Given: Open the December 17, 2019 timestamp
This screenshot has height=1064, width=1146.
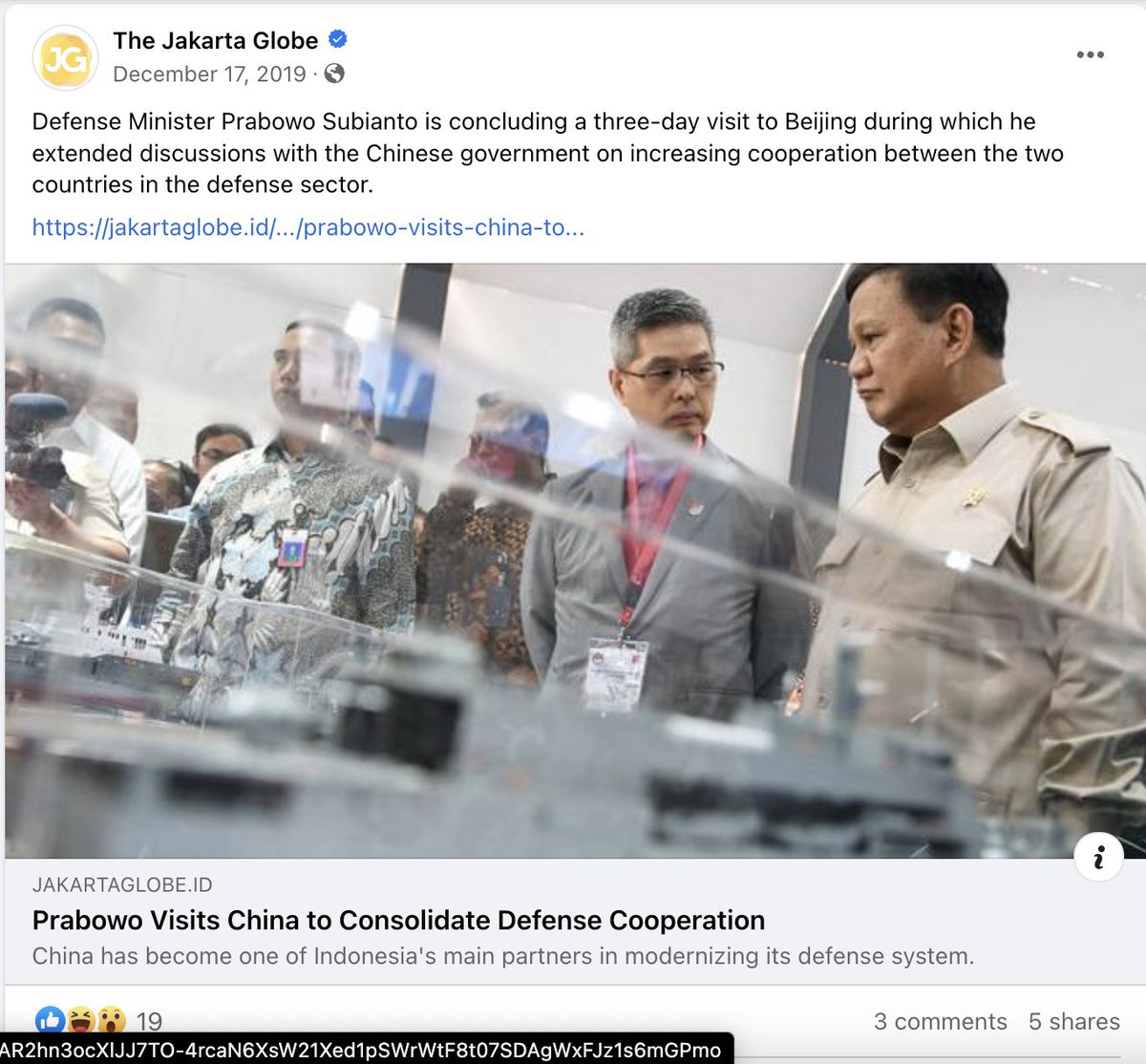Looking at the screenshot, I should pyautogui.click(x=209, y=74).
